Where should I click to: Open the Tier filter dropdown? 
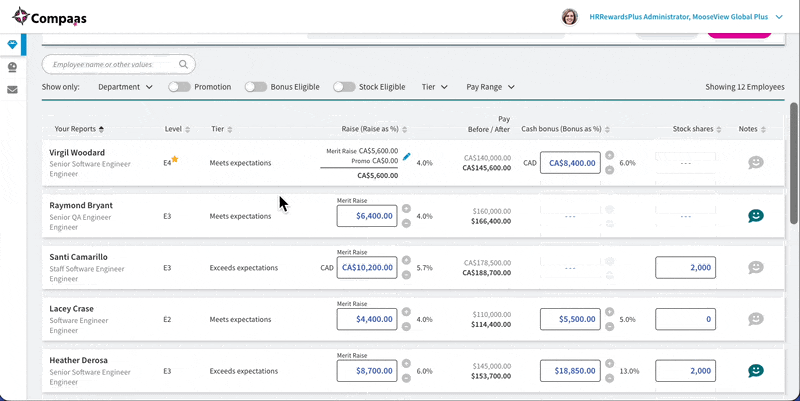click(434, 87)
